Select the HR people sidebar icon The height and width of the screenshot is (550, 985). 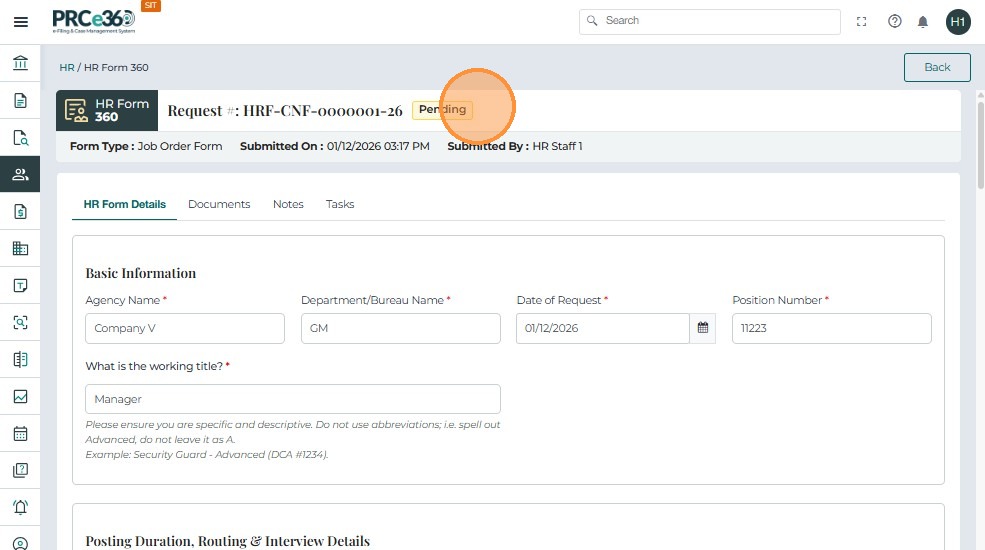click(x=20, y=174)
